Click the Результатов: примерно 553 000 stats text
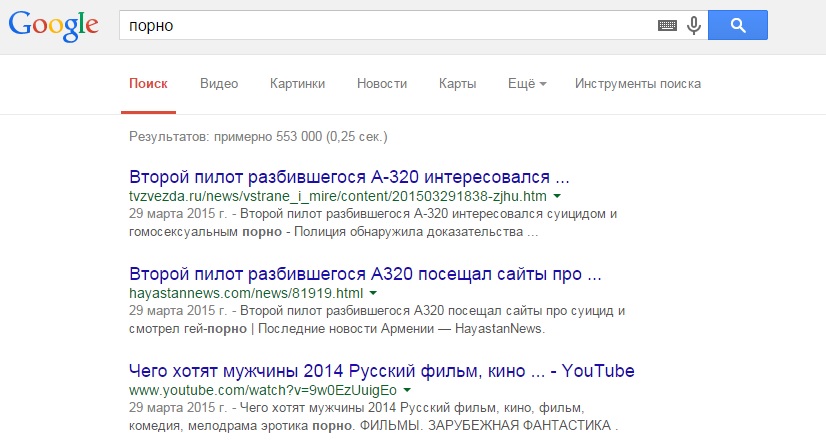This screenshot has height=442, width=826. pyautogui.click(x=258, y=137)
